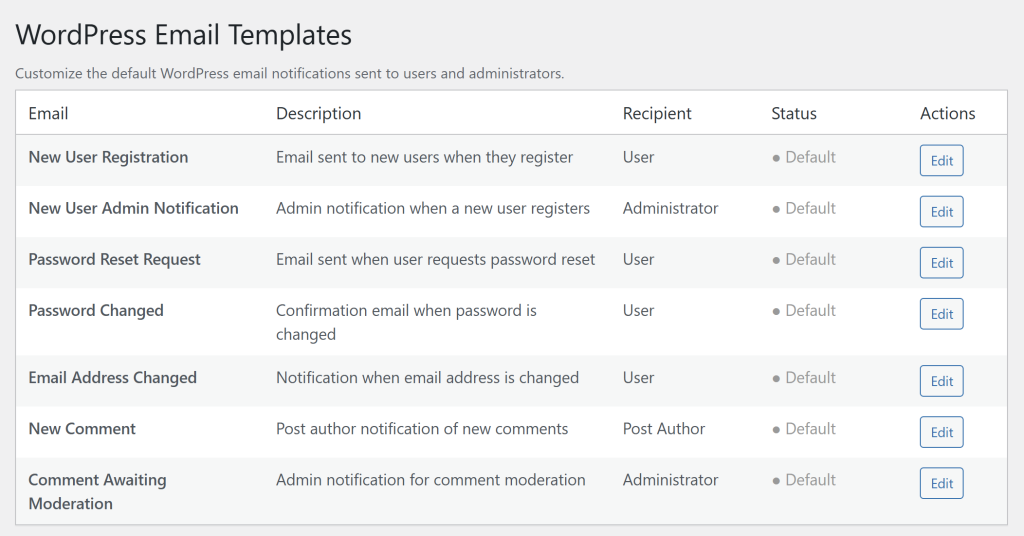1024x536 pixels.
Task: Click the 'Customize the default WordPress email notifications' subtitle
Action: pos(289,73)
